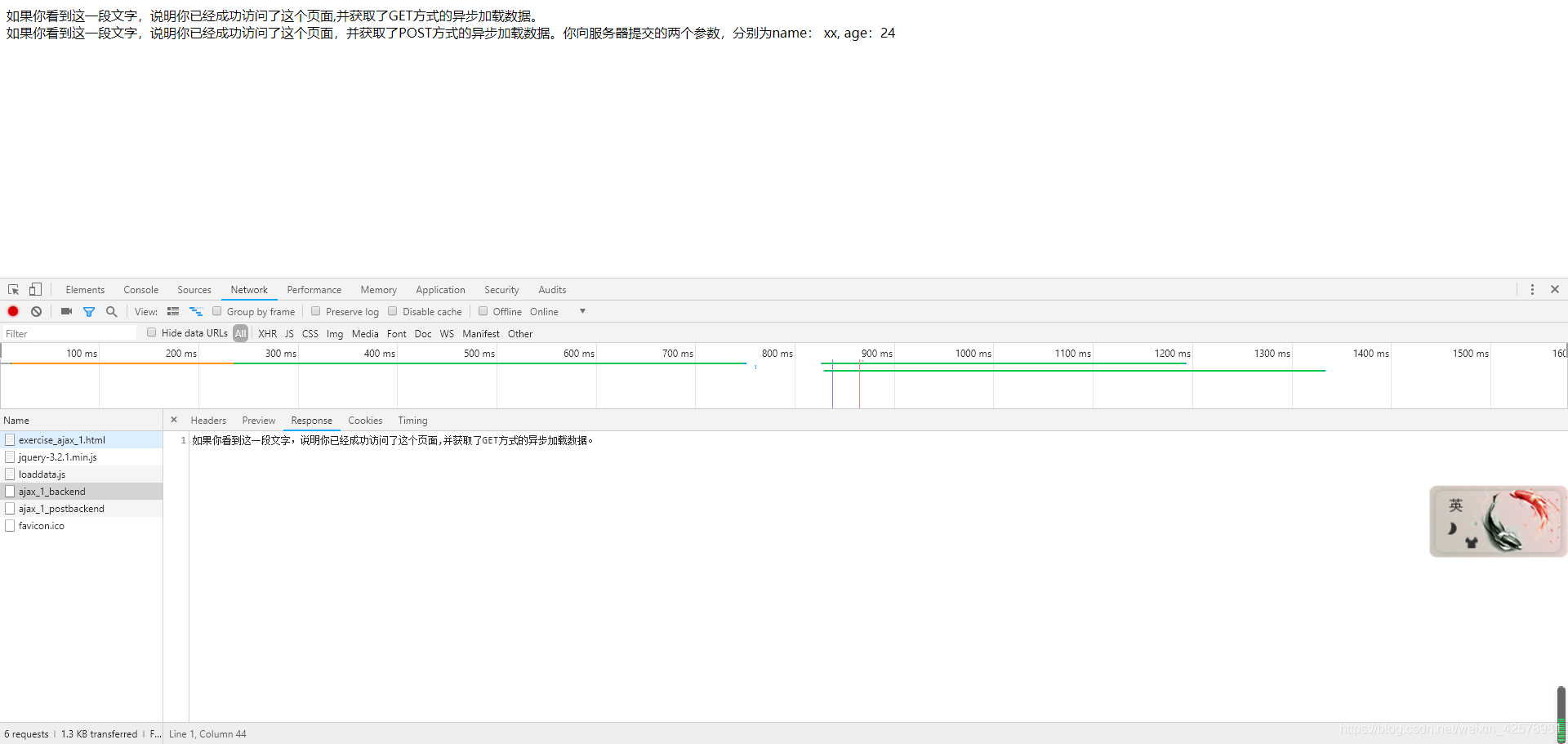Click the GET response text line
The width and height of the screenshot is (1568, 744).
tap(393, 440)
